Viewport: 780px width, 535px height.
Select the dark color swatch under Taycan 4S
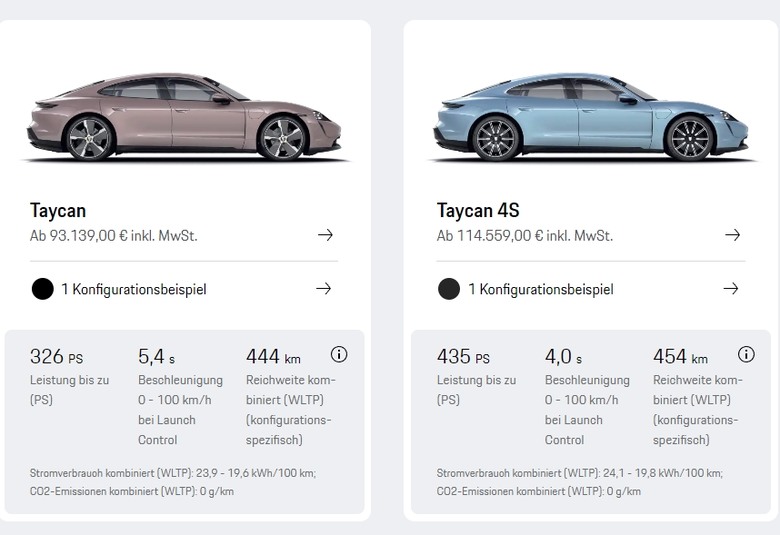pos(449,289)
